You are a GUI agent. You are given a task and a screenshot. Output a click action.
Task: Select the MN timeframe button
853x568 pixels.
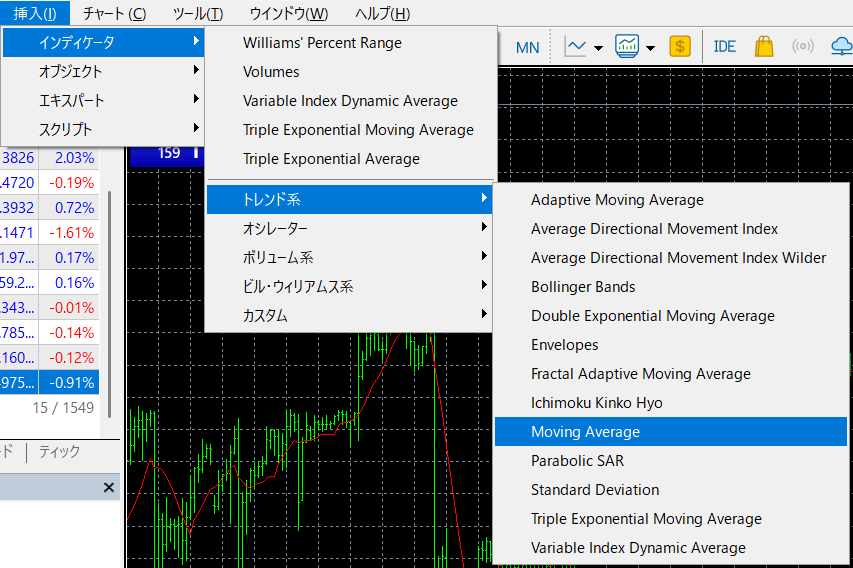[x=527, y=47]
